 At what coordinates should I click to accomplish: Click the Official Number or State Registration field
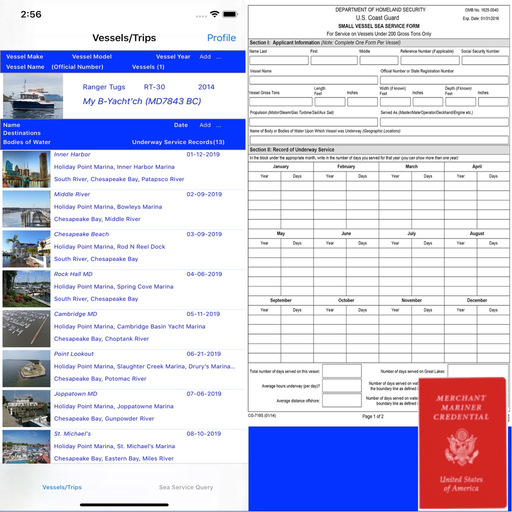point(444,80)
